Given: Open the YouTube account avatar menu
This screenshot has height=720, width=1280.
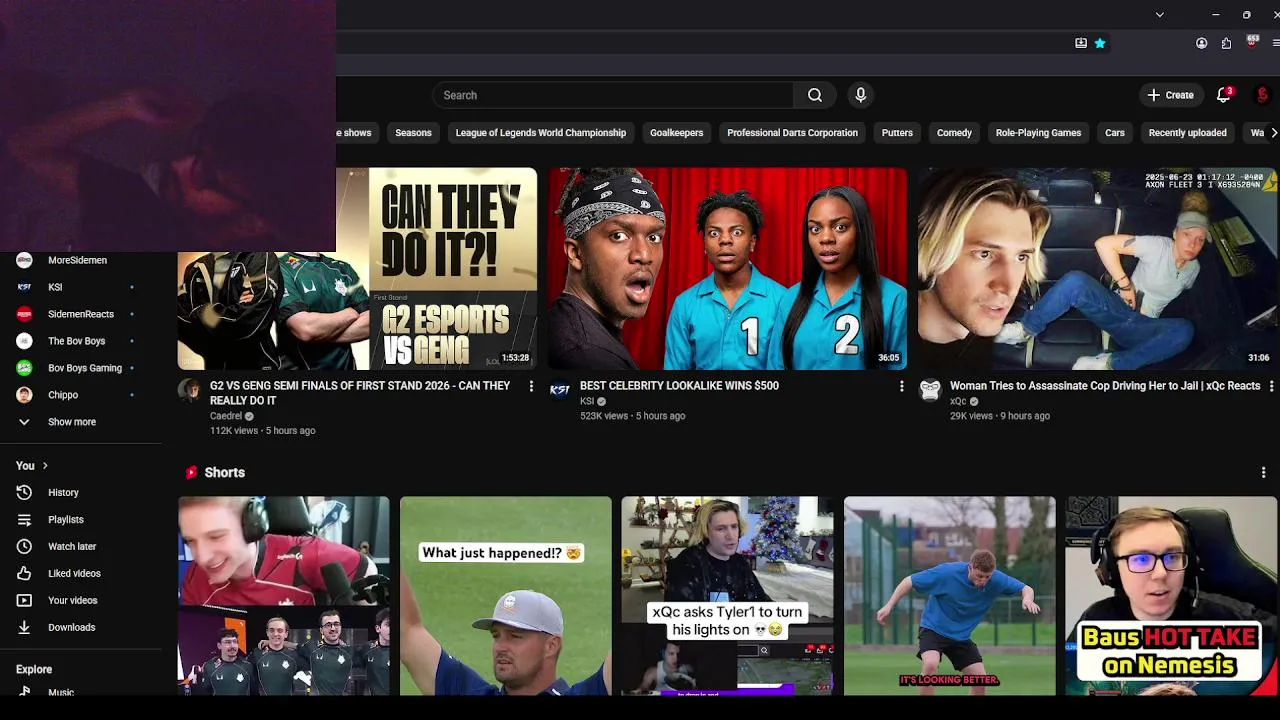Looking at the screenshot, I should pyautogui.click(x=1263, y=95).
